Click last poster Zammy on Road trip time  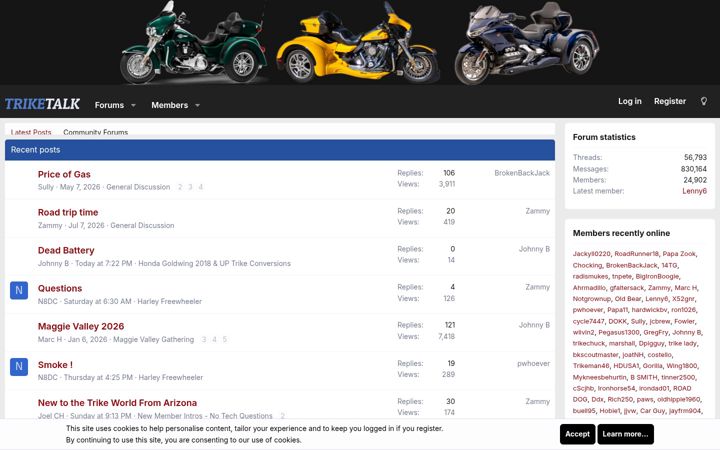537,211
